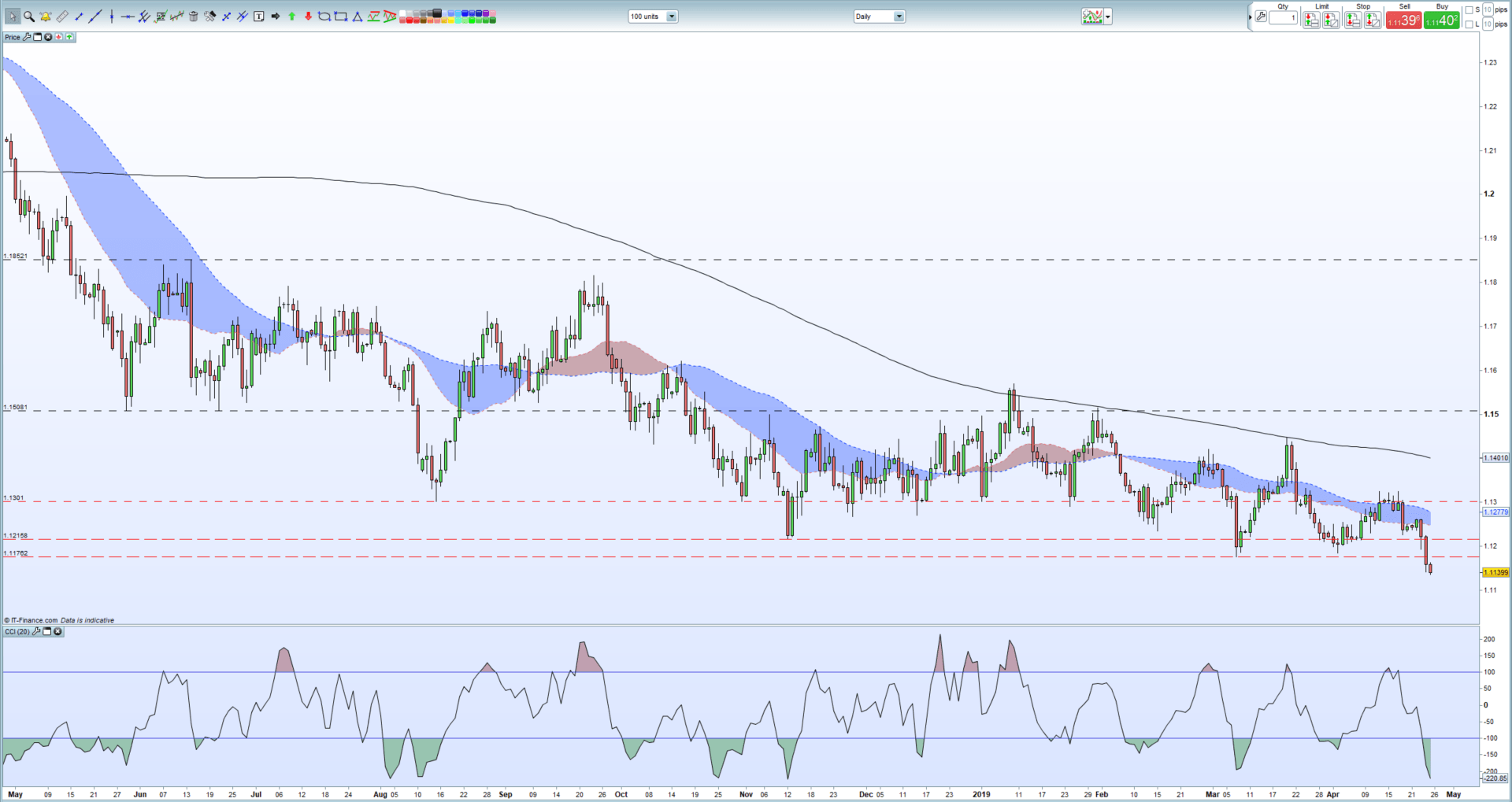
Task: Select the converging wedge pattern tool
Action: [x=390, y=16]
